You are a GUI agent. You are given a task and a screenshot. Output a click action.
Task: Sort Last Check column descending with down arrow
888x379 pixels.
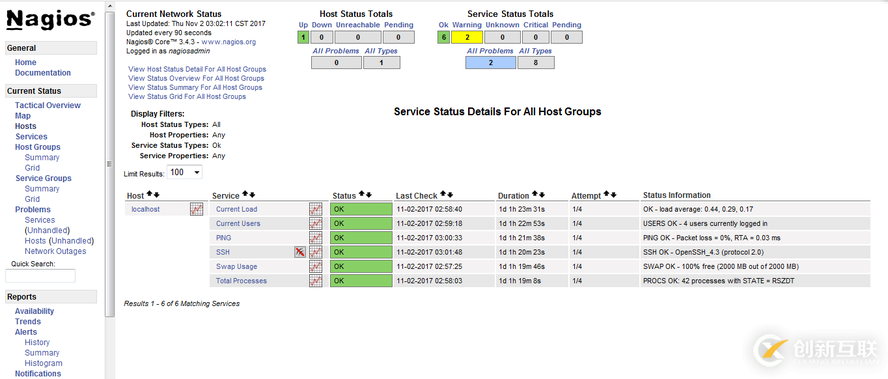pos(450,194)
